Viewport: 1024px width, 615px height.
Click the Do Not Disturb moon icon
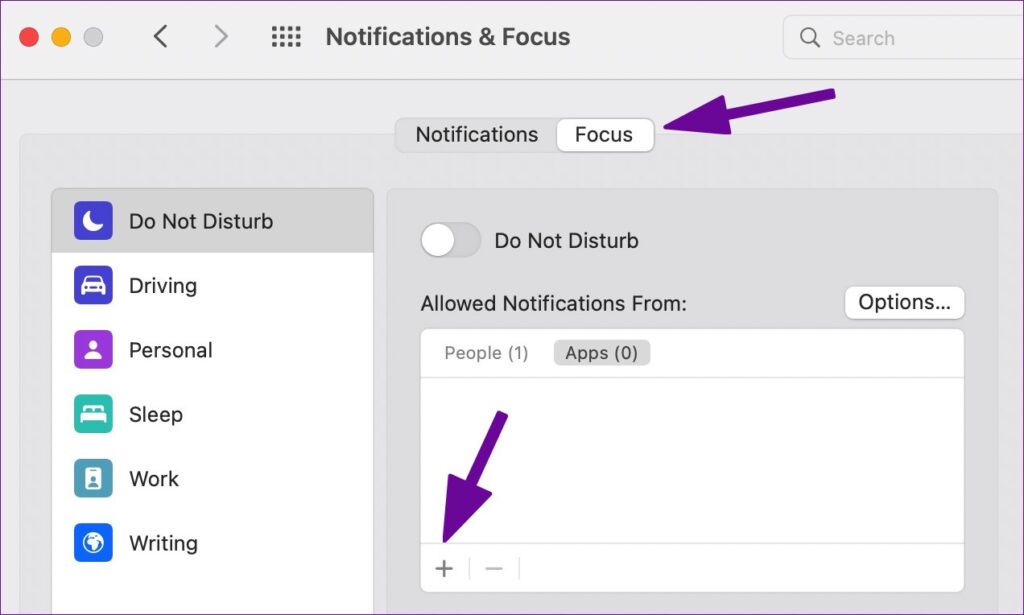(93, 221)
